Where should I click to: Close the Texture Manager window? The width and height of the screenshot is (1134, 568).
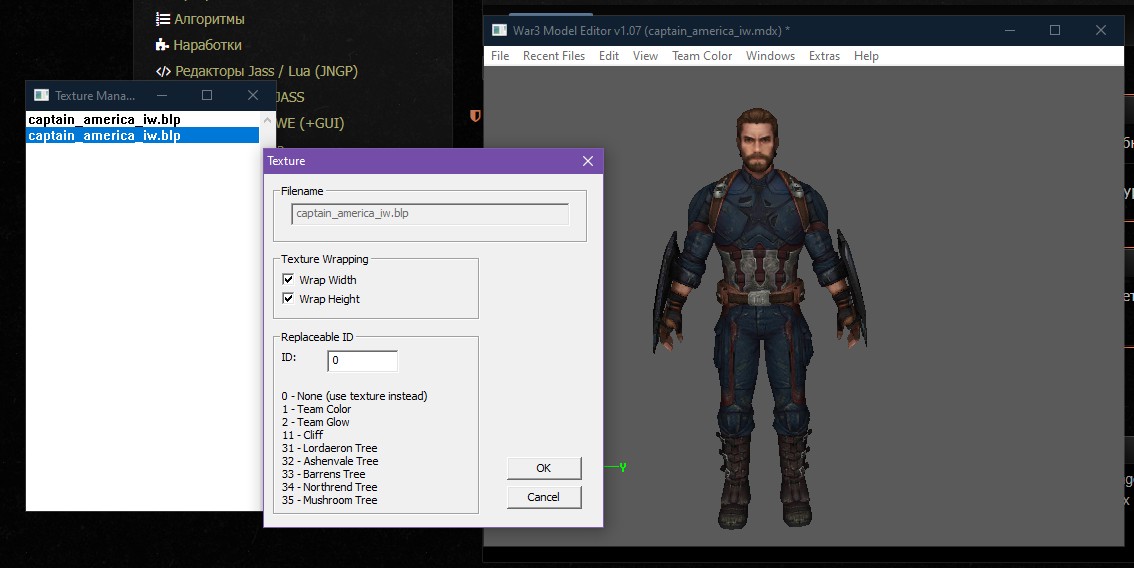click(x=252, y=95)
